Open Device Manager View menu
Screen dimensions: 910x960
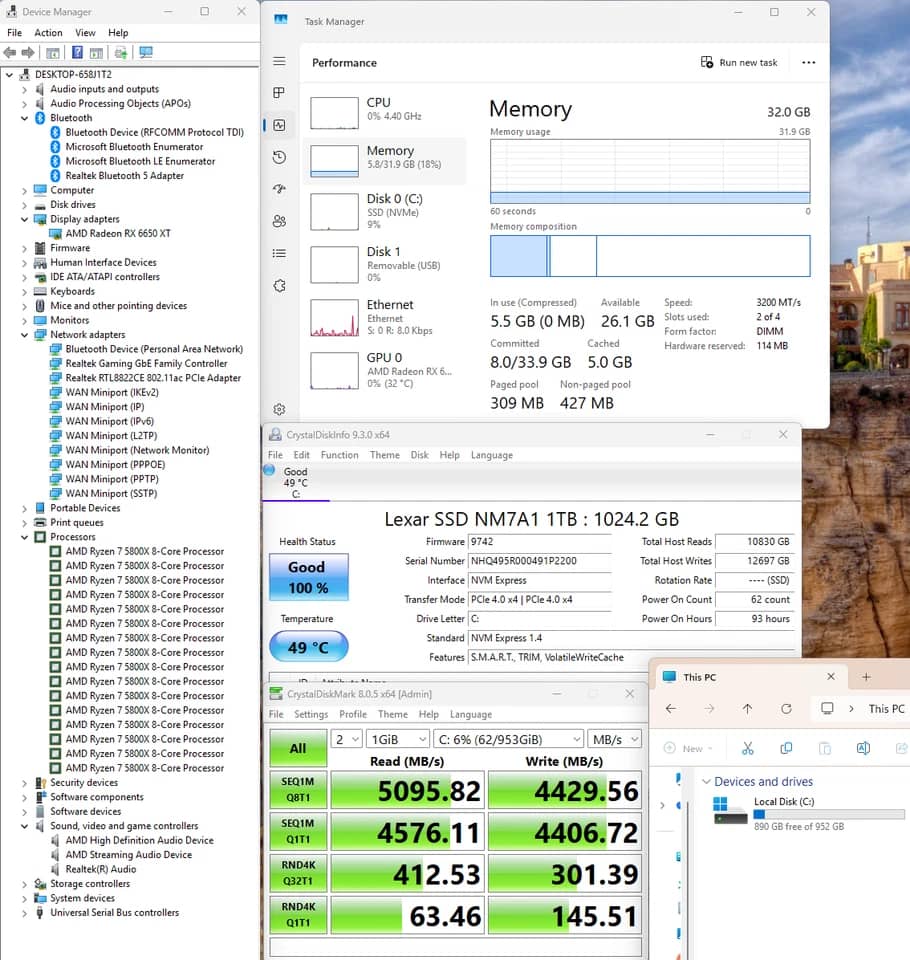pyautogui.click(x=85, y=32)
